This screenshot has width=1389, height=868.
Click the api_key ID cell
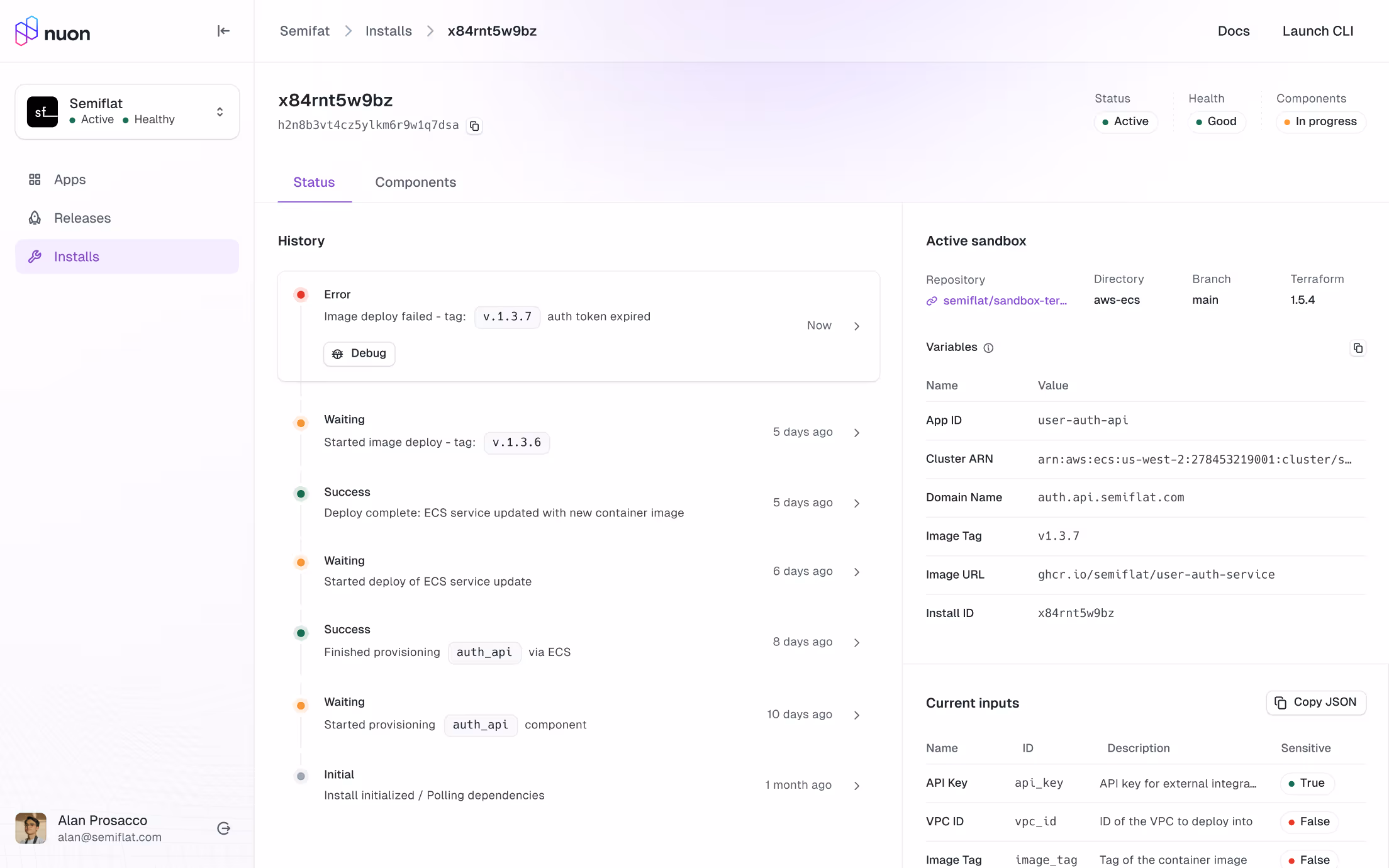(1039, 783)
